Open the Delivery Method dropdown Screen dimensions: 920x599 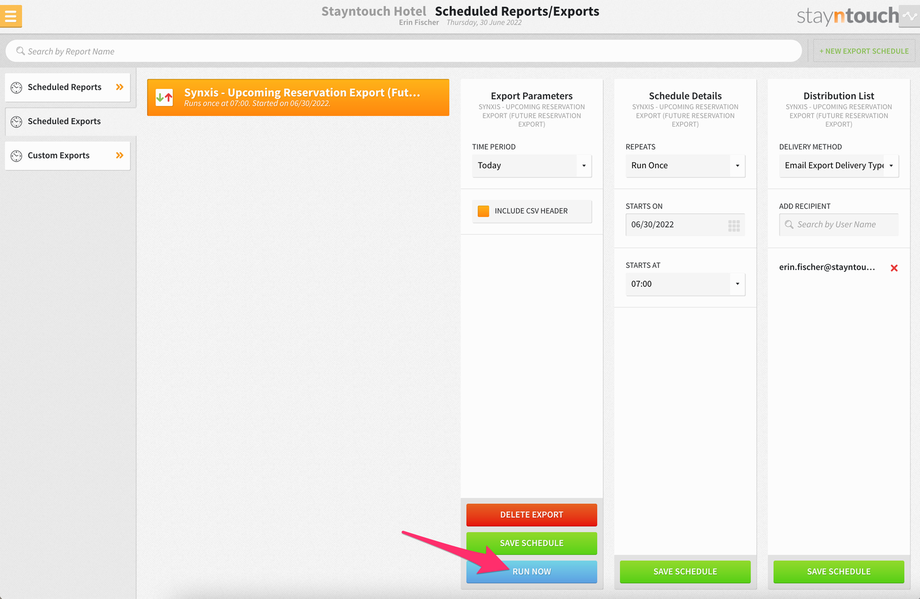839,165
